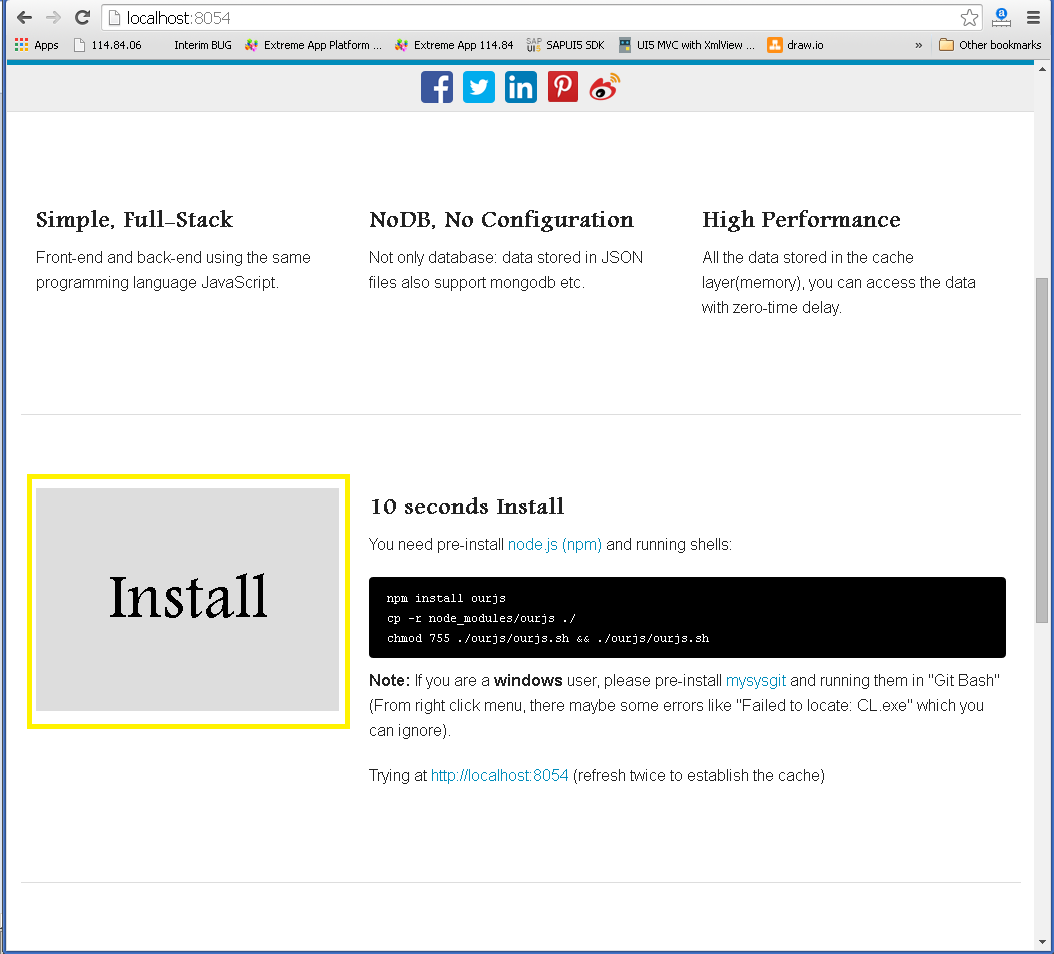The image size is (1054, 954).
Task: Reload the page with the refresh icon
Action: [82, 17]
